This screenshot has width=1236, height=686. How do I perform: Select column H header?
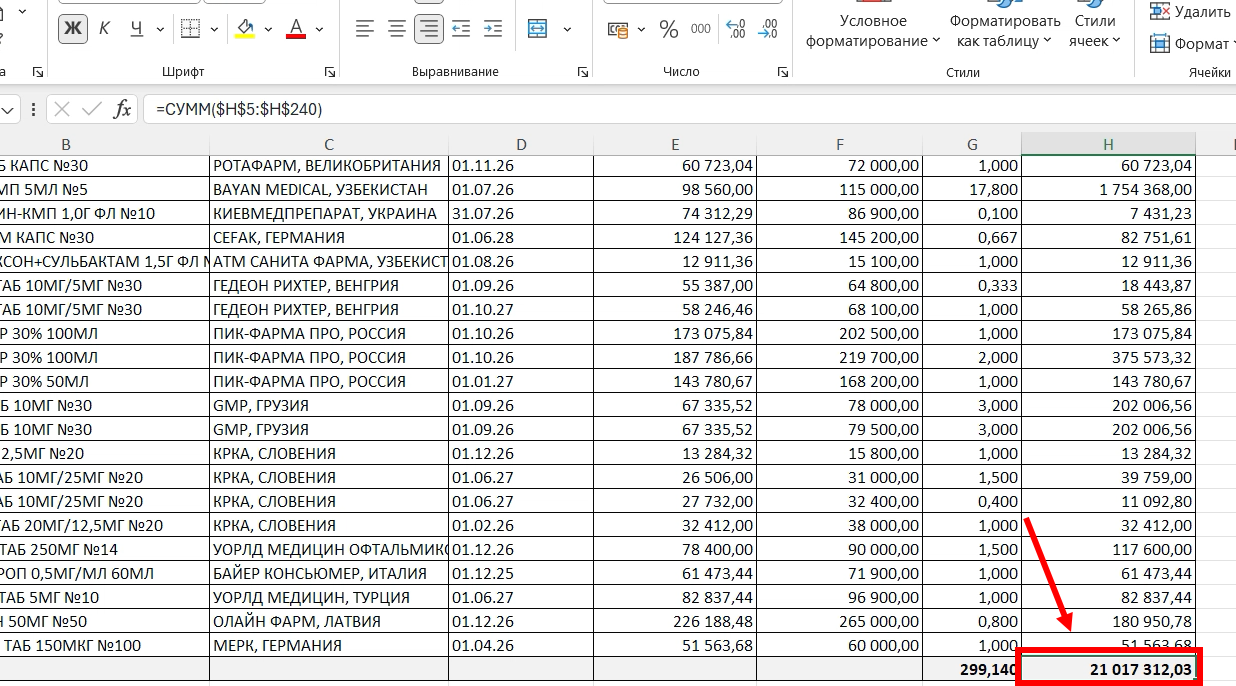point(1108,144)
